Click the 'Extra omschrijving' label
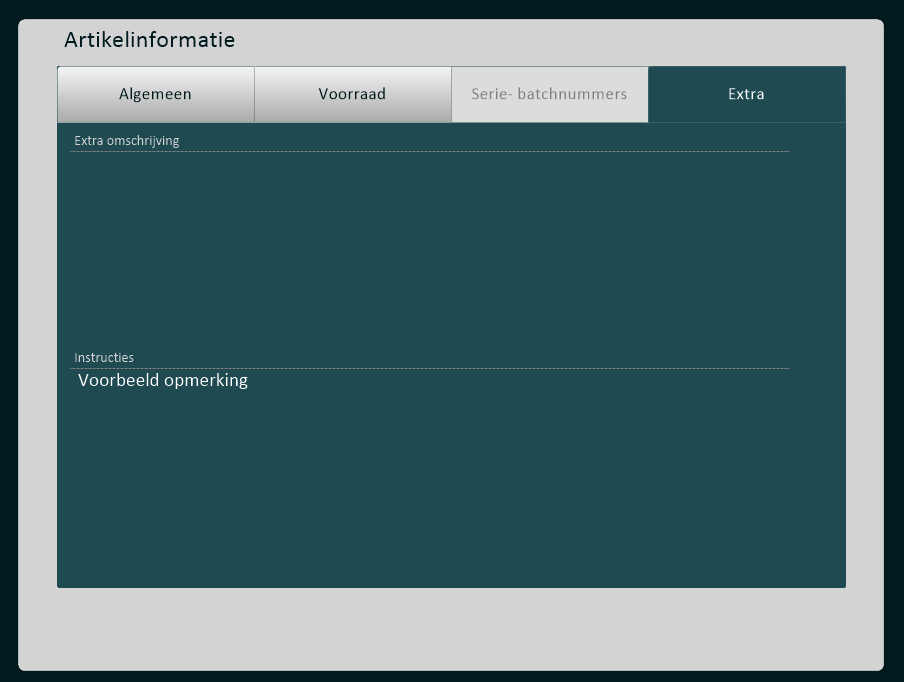The width and height of the screenshot is (904, 682). pyautogui.click(x=127, y=141)
